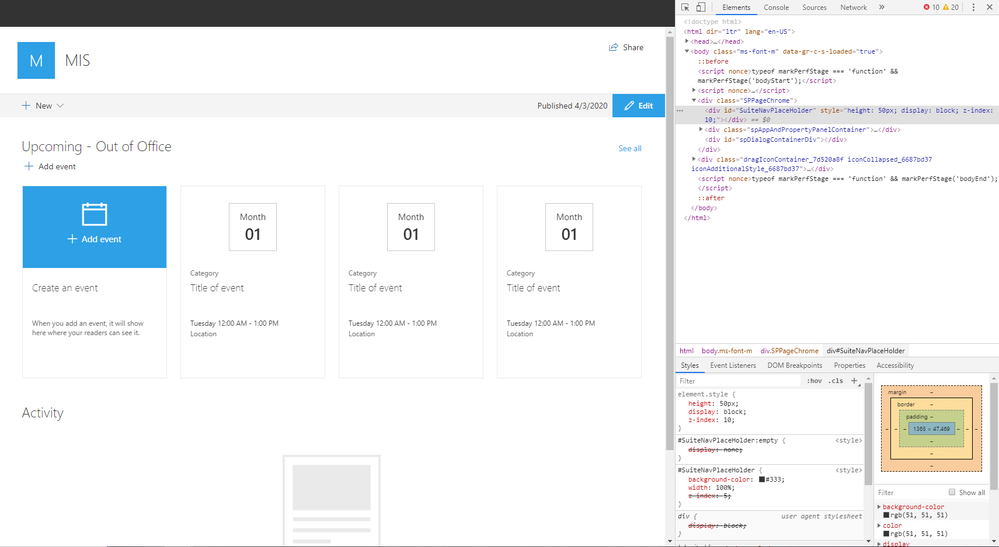
Task: Click the Computed Filter input field
Action: 911,492
